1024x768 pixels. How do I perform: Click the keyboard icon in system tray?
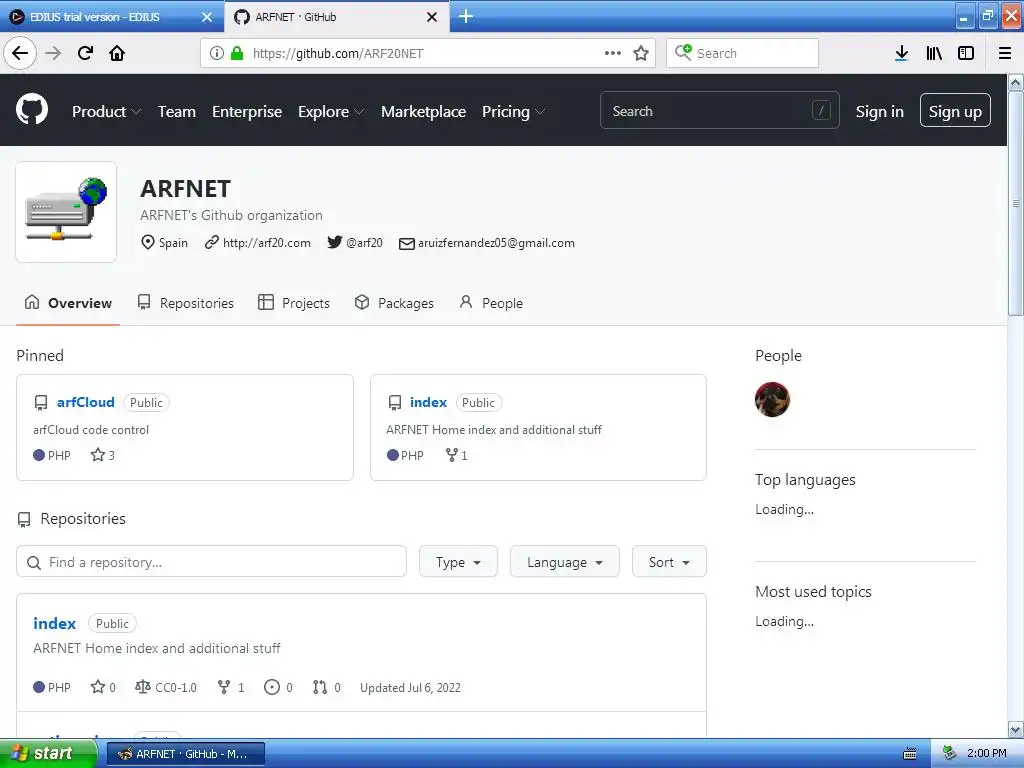[x=910, y=754]
